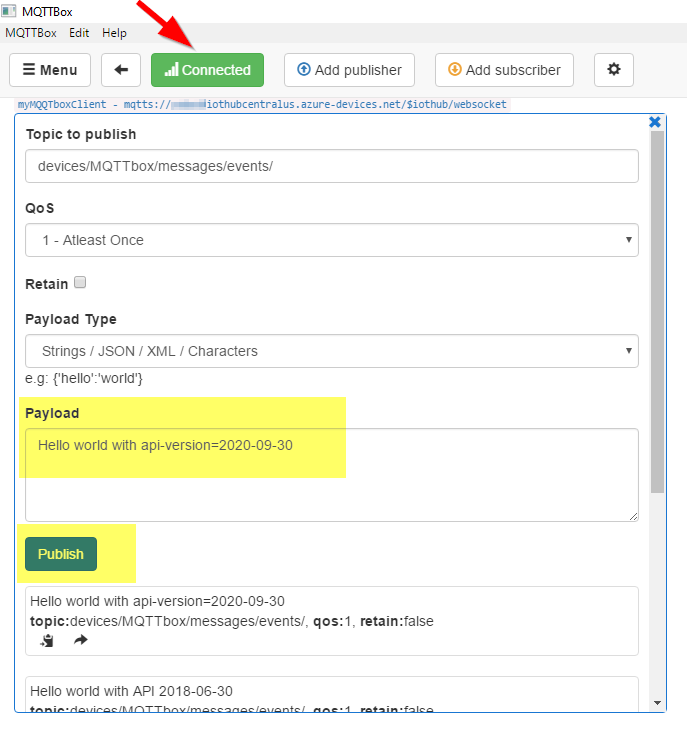Click the Publish button

coord(61,554)
